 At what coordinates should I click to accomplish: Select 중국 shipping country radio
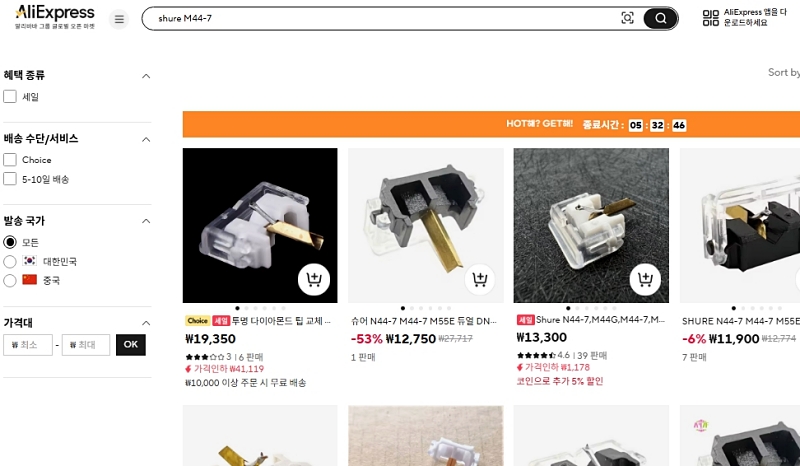pyautogui.click(x=10, y=280)
